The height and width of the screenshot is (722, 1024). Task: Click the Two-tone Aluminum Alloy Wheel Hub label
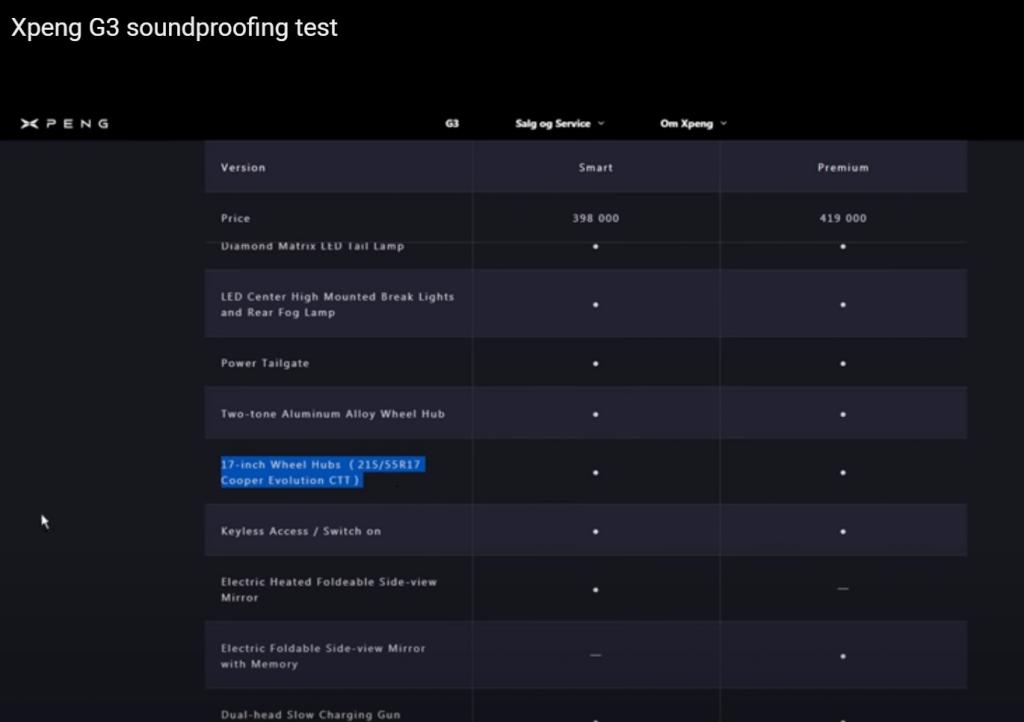tap(332, 414)
